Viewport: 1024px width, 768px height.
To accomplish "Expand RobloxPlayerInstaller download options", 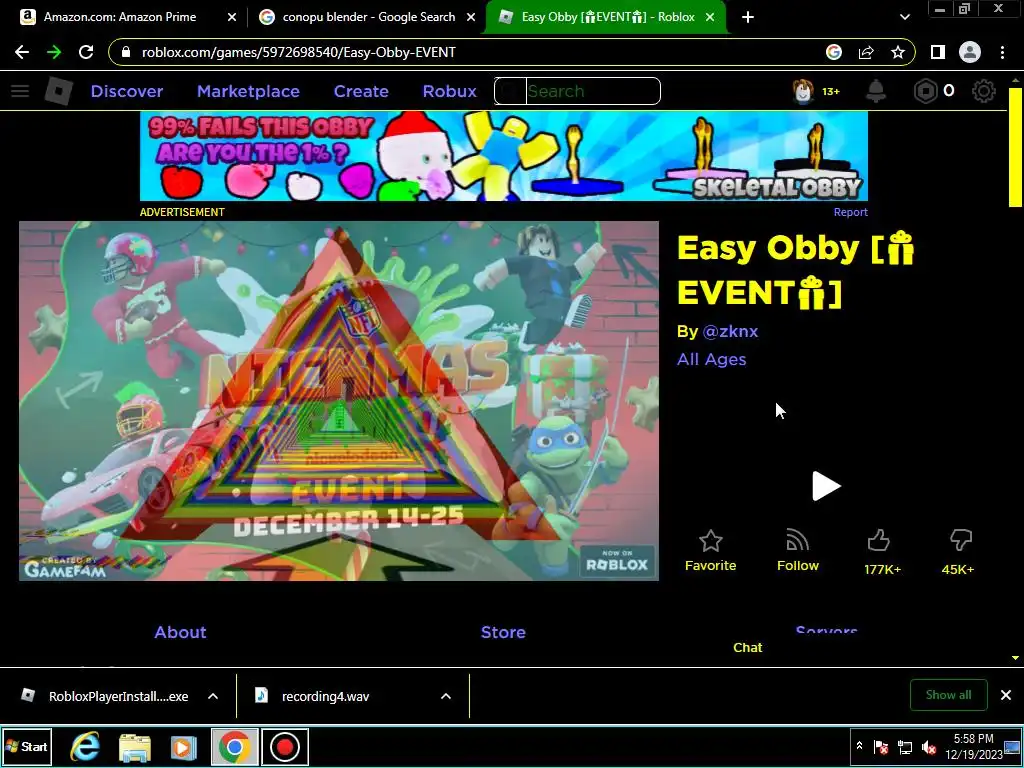I will [x=213, y=696].
